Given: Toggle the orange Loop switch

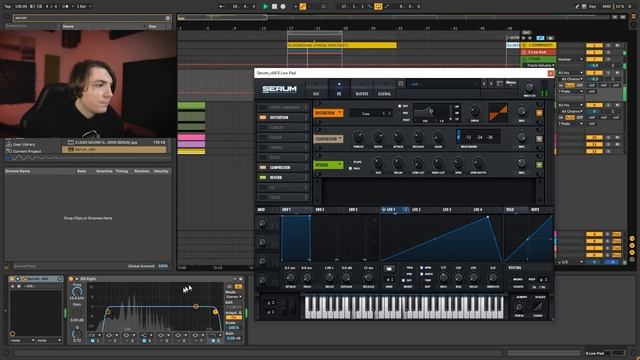Looking at the screenshot, I should (378, 7).
